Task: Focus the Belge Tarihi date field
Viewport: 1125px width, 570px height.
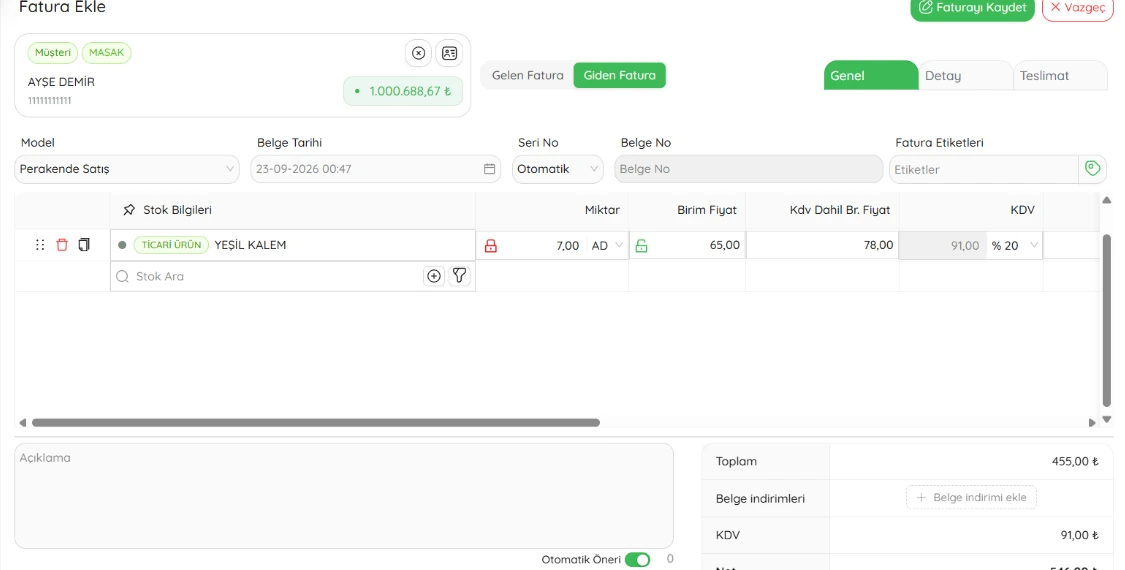Action: [375, 169]
